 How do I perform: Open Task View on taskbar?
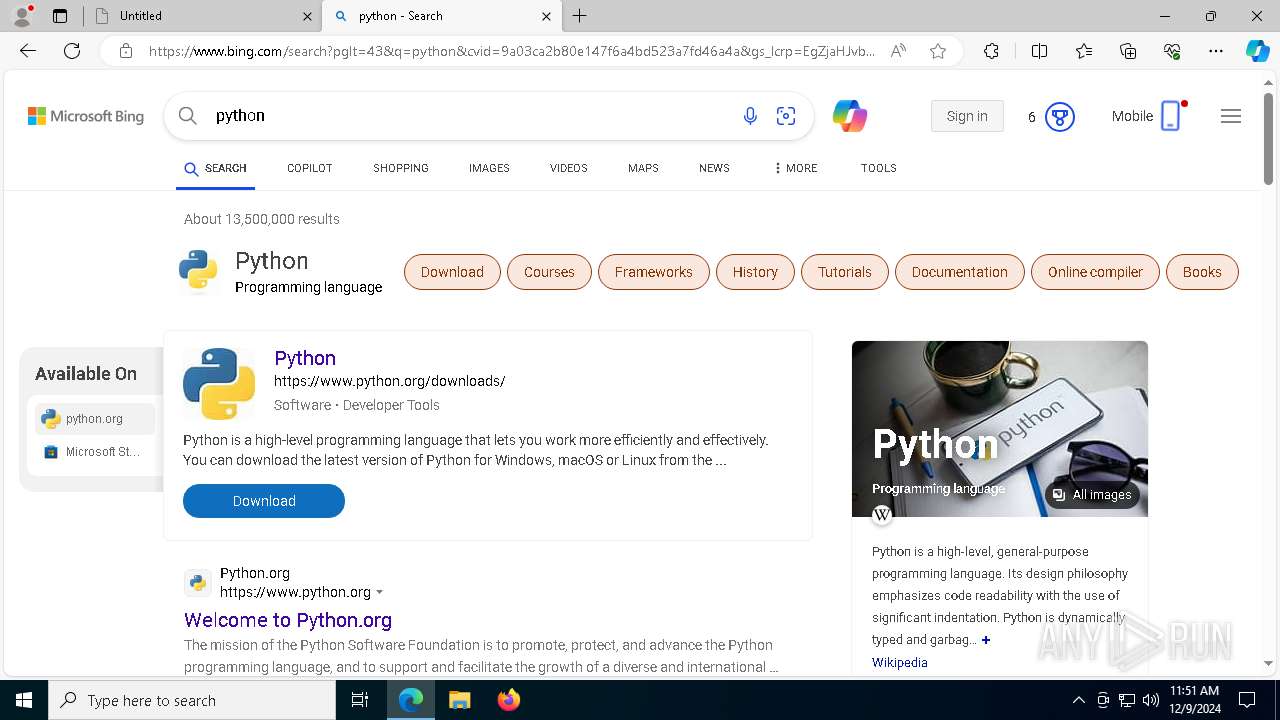point(360,700)
